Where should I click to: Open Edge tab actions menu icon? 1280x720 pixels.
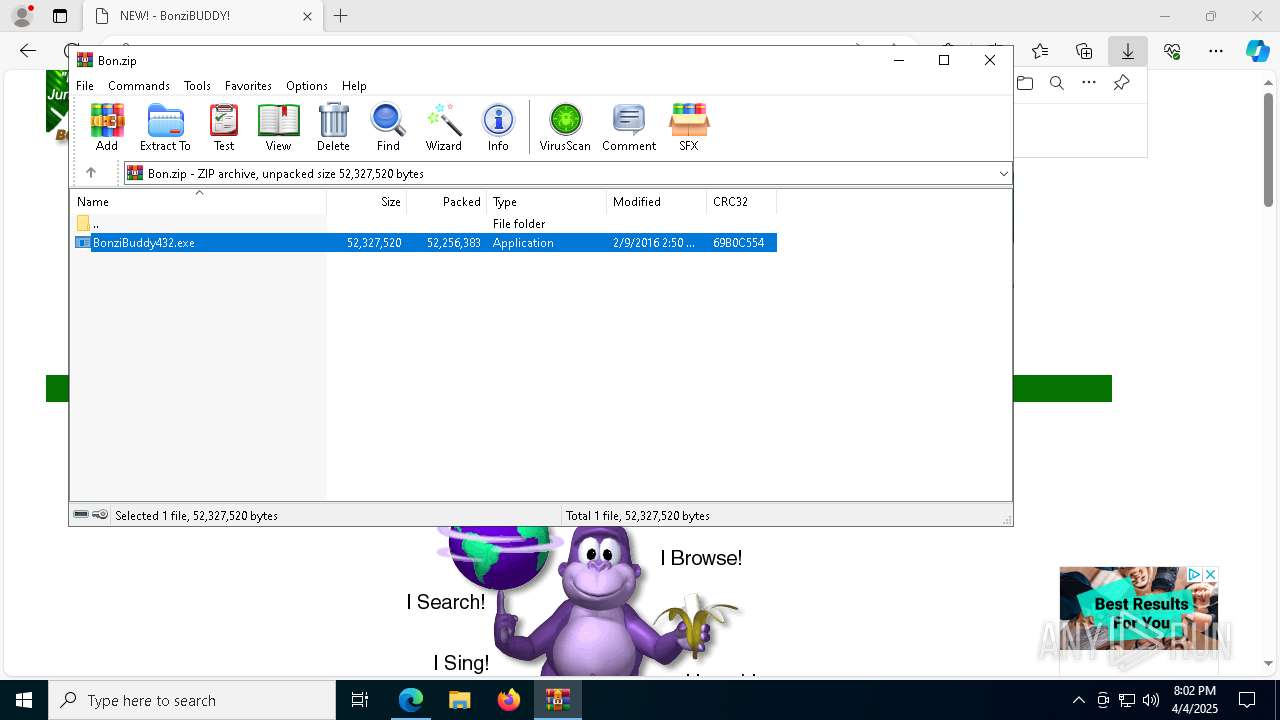tap(60, 16)
